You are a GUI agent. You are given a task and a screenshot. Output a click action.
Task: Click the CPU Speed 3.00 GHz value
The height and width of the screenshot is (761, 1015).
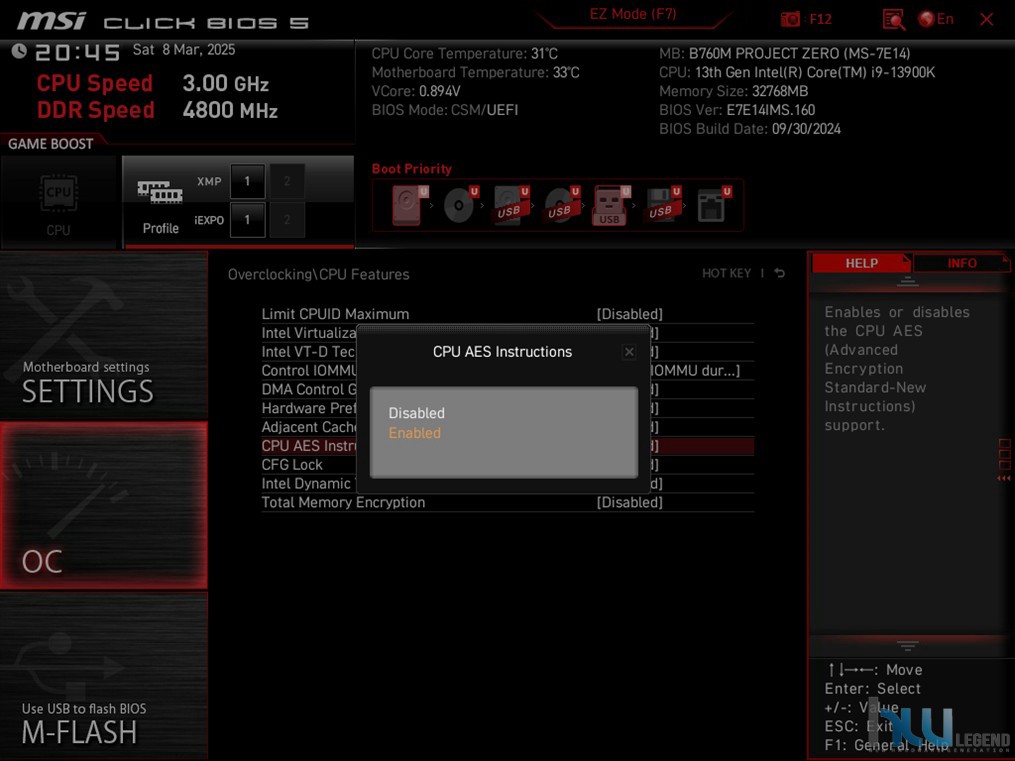pos(225,83)
